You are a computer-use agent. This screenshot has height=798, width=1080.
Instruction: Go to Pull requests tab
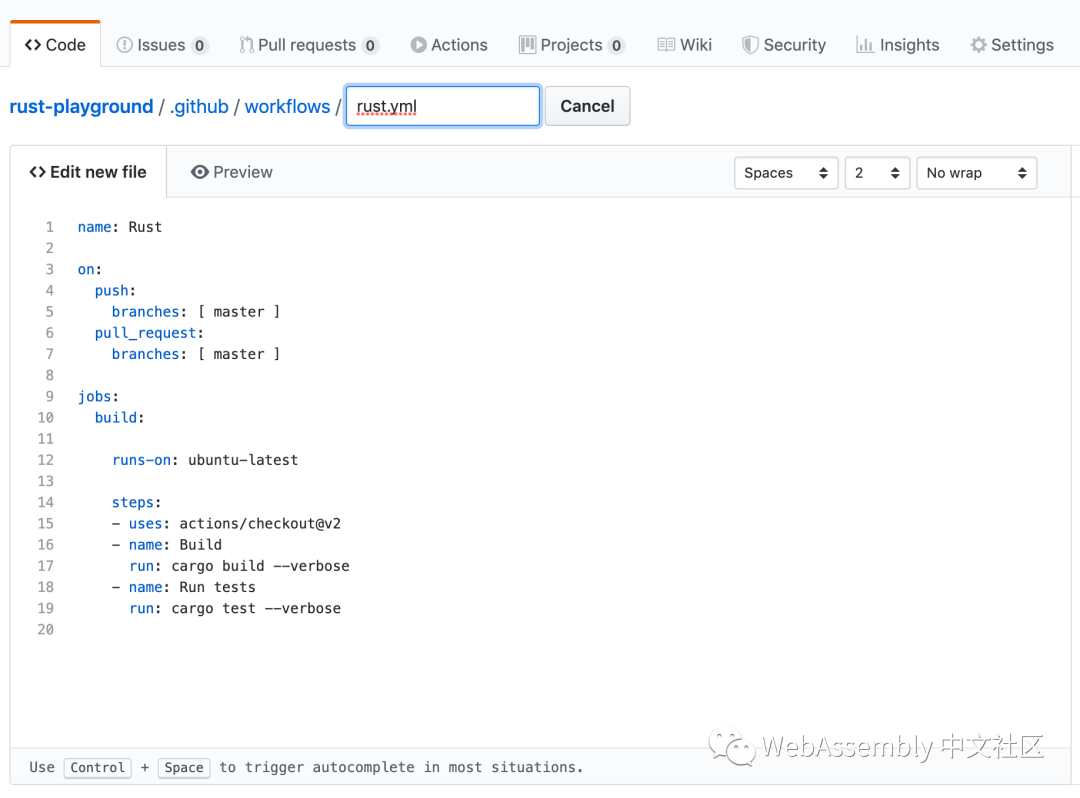pyautogui.click(x=309, y=45)
